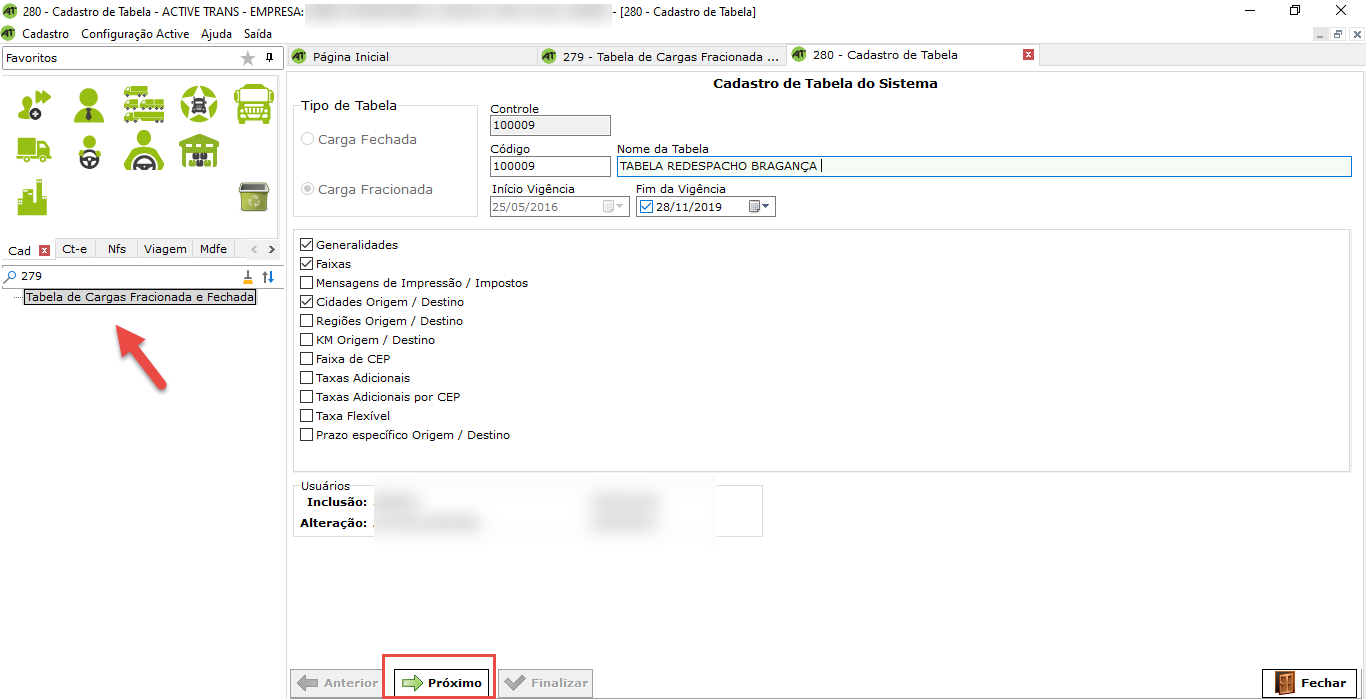Screen dimensions: 1366x699
Task: Open the Configuração Active menu
Action: tap(135, 33)
